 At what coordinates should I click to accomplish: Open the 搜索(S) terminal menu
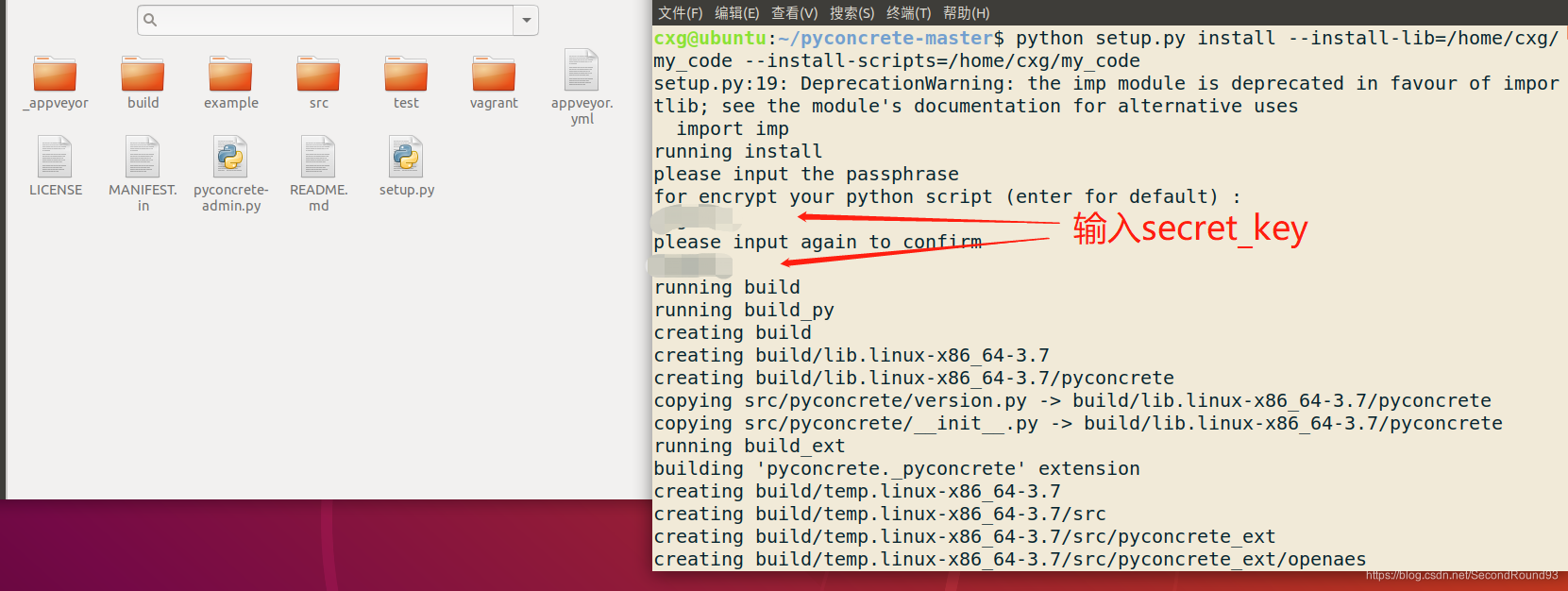tap(851, 13)
